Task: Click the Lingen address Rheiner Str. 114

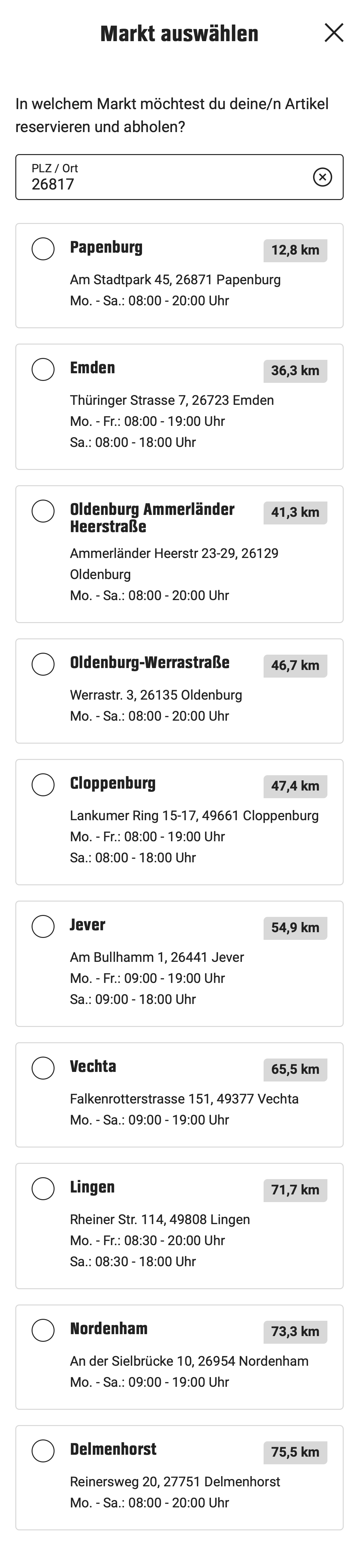Action: 160,1219
